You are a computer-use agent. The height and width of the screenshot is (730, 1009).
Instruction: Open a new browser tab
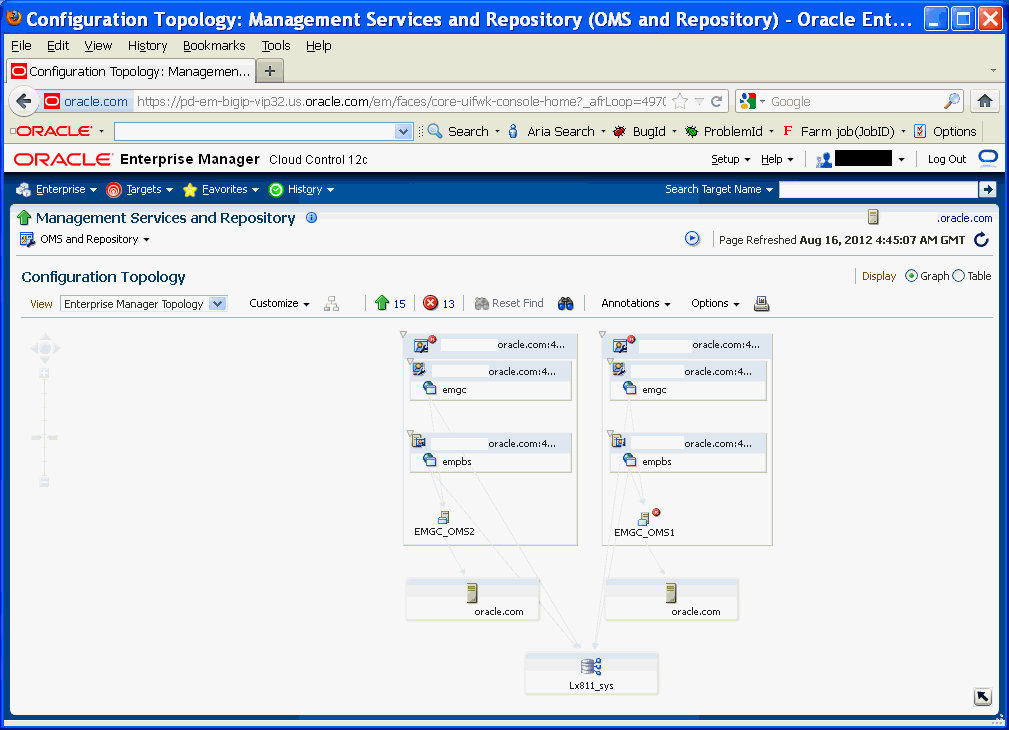pos(270,71)
